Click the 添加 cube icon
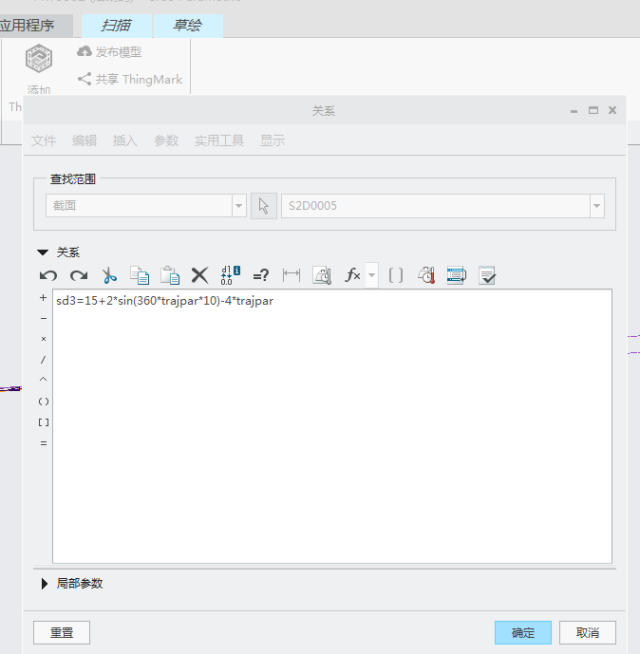This screenshot has width=640, height=654. 39,59
